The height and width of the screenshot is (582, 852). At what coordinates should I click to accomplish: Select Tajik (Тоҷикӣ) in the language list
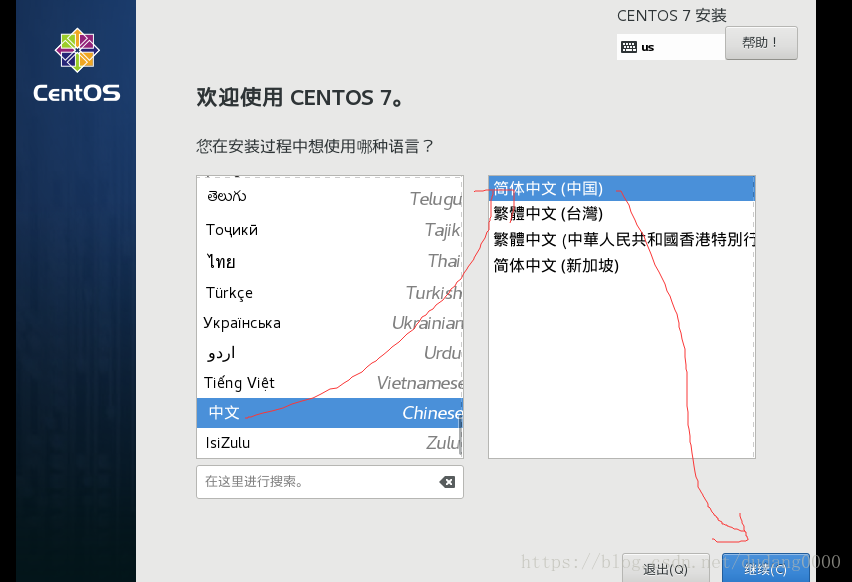(330, 230)
